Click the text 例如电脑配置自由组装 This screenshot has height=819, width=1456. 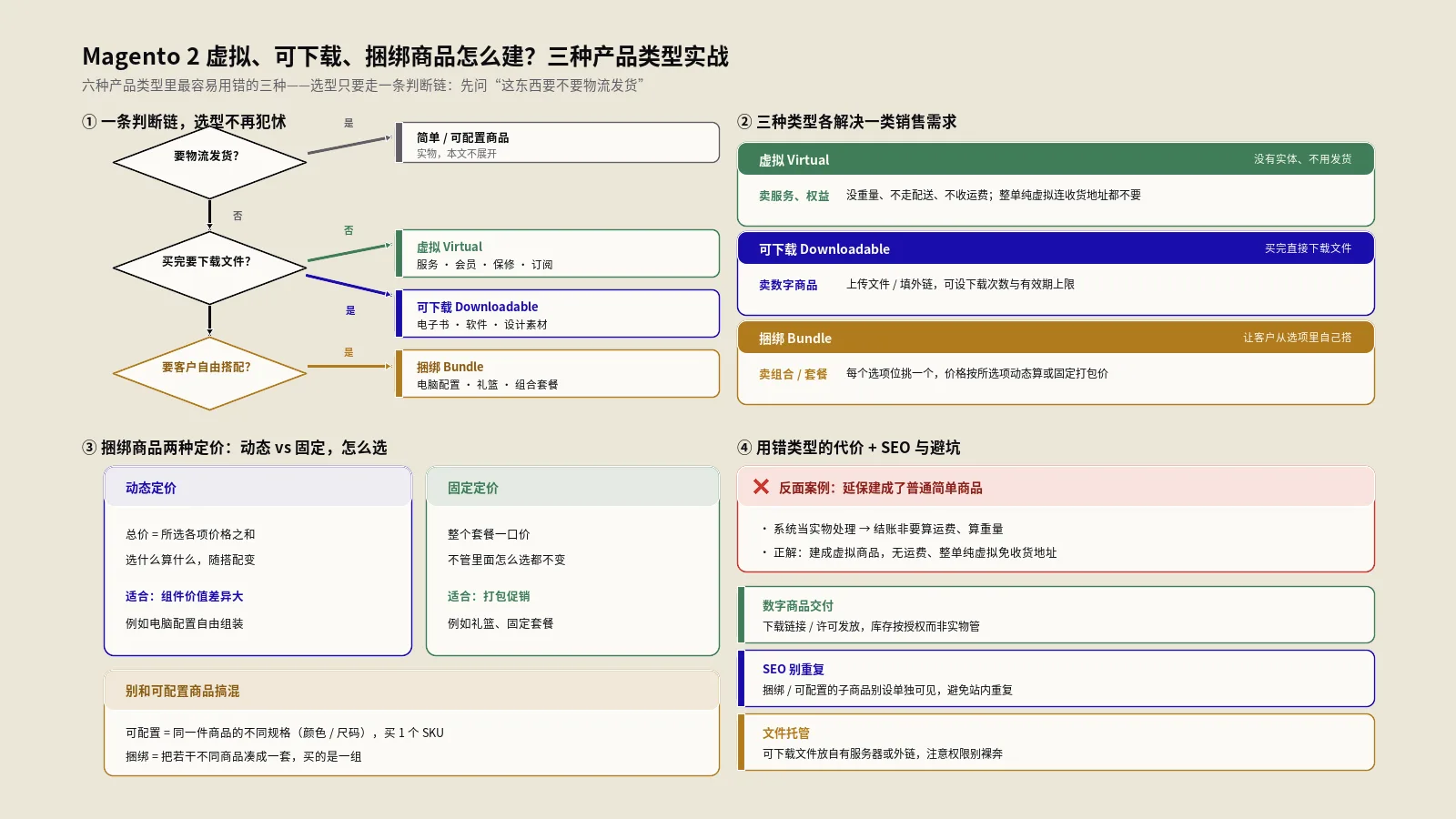(184, 623)
